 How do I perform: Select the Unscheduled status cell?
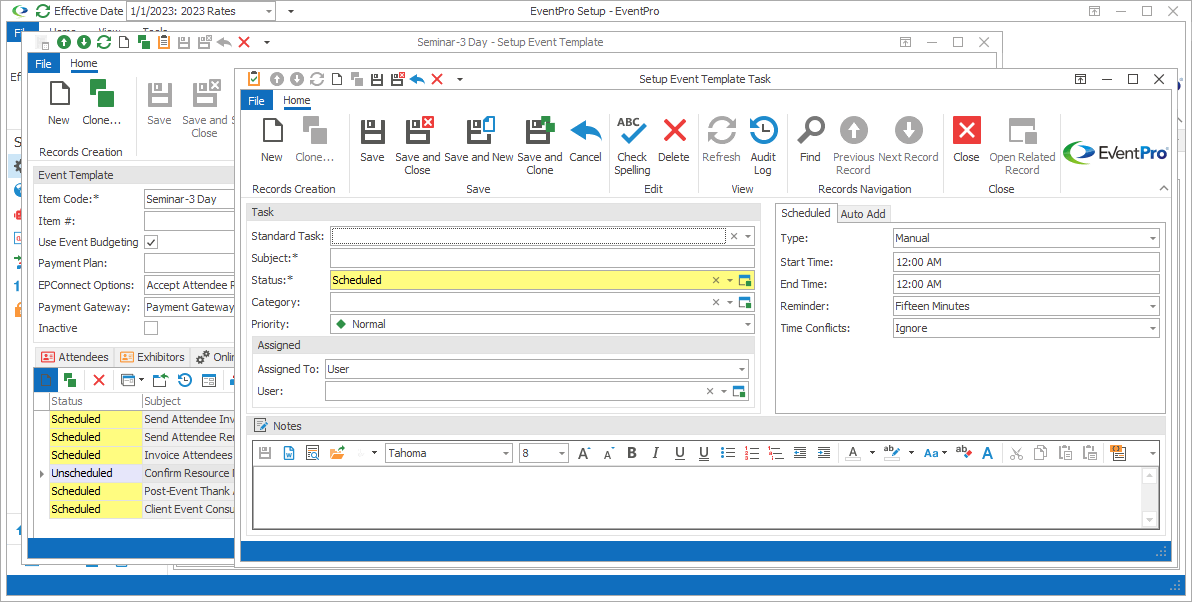tap(95, 474)
